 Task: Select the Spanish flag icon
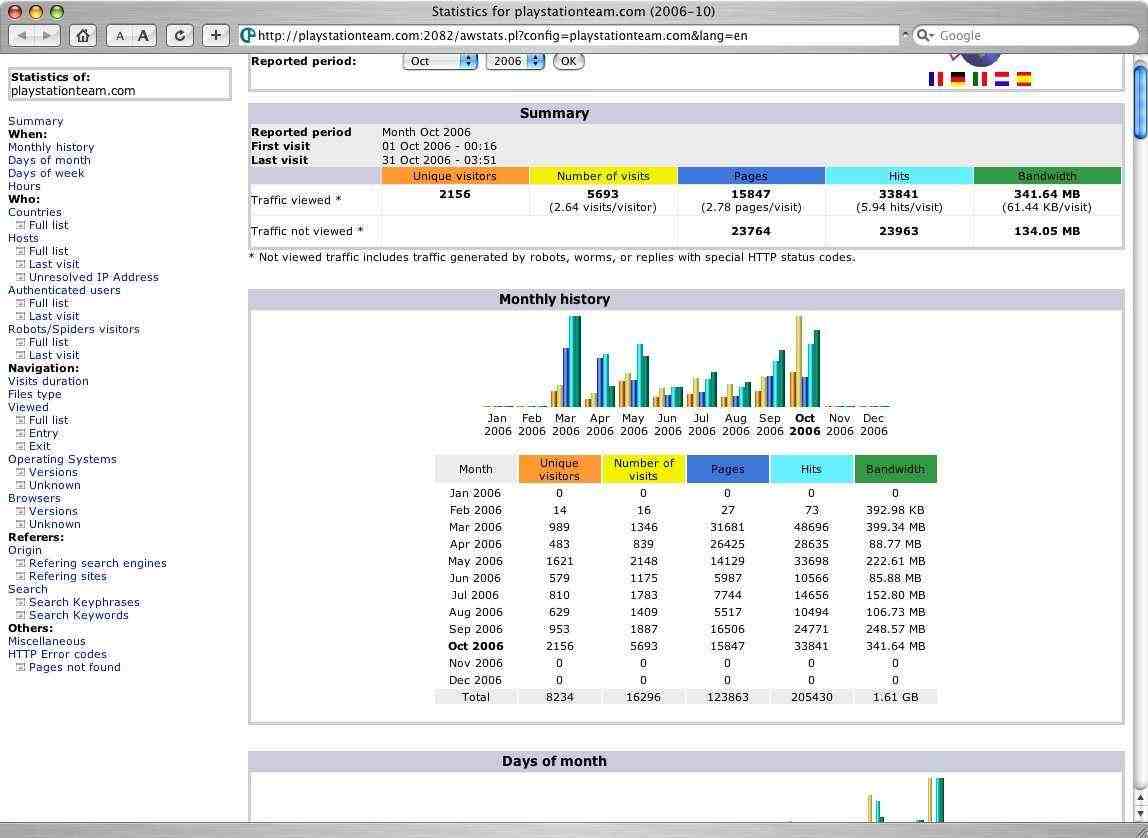tap(1024, 79)
